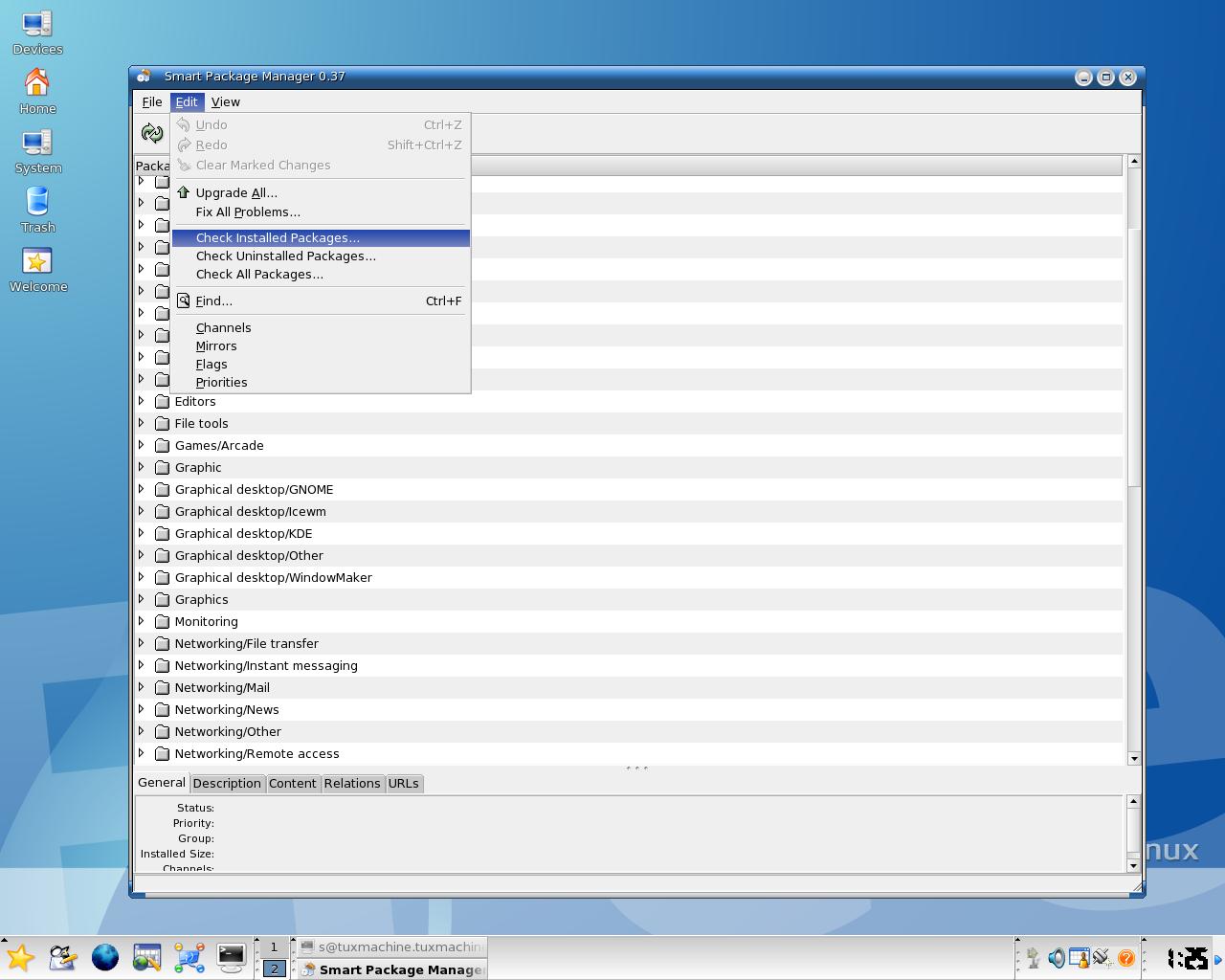Expand the Graphical desktop/Other group
The width and height of the screenshot is (1225, 980).
[142, 555]
